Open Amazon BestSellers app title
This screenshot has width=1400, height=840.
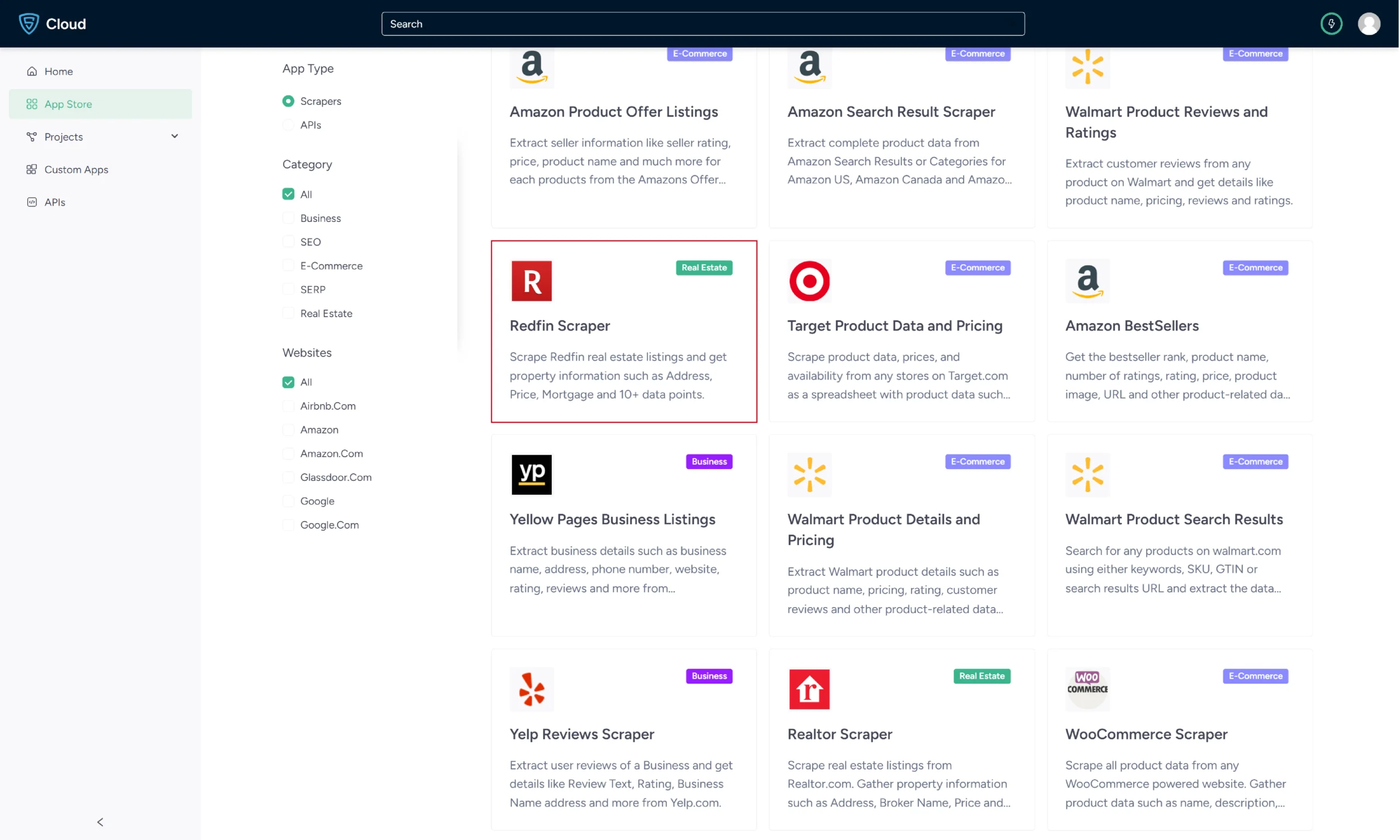[1132, 325]
